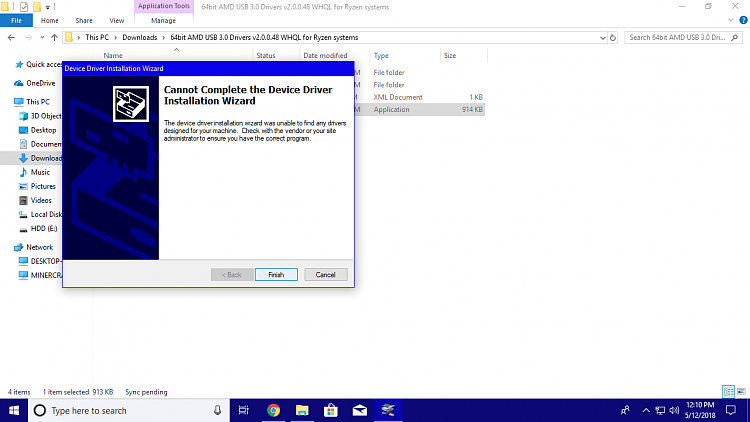The height and width of the screenshot is (422, 750).
Task: Open the taskbar clock and date
Action: (700, 411)
